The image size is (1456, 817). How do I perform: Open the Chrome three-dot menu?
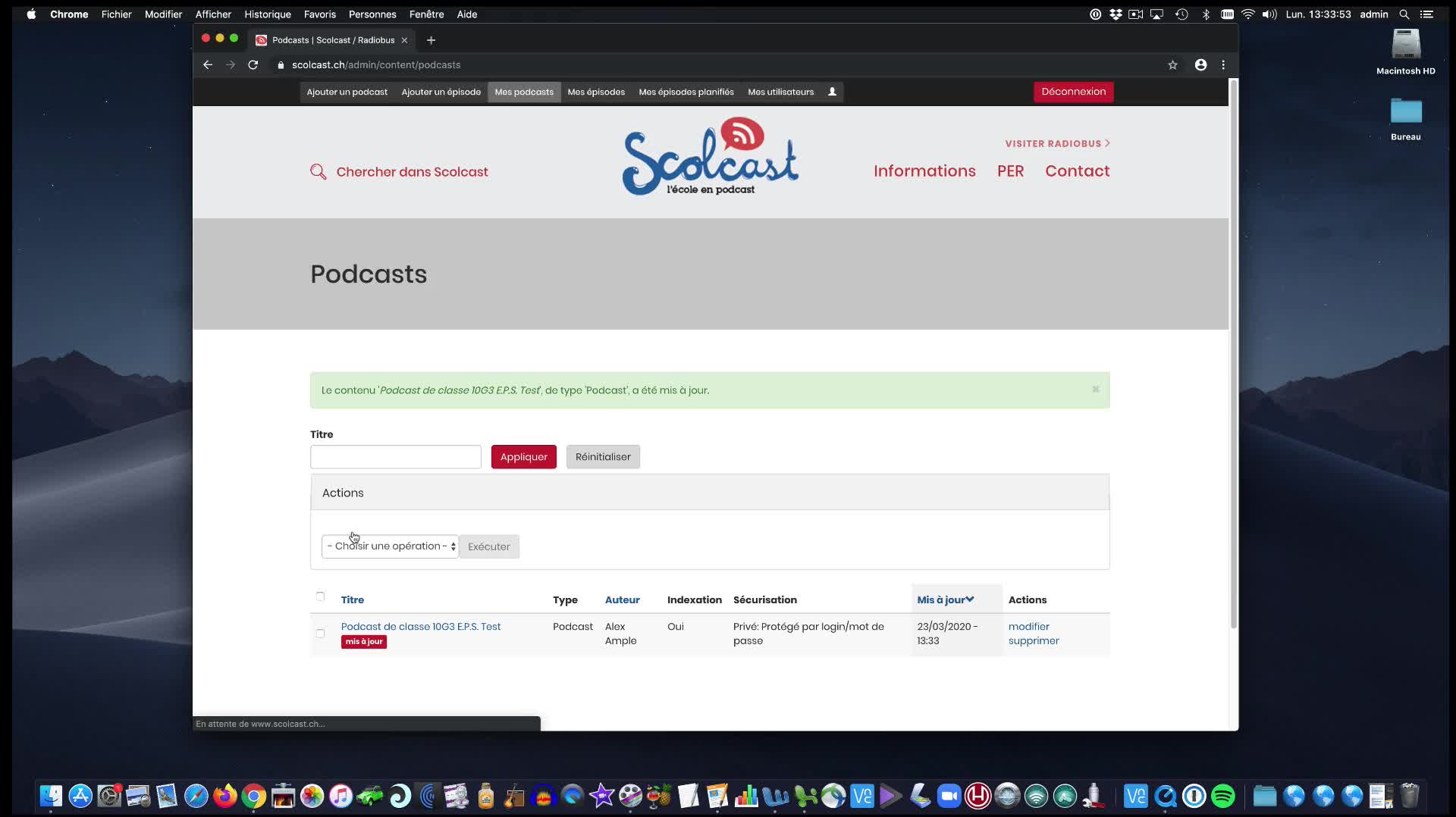(1223, 65)
